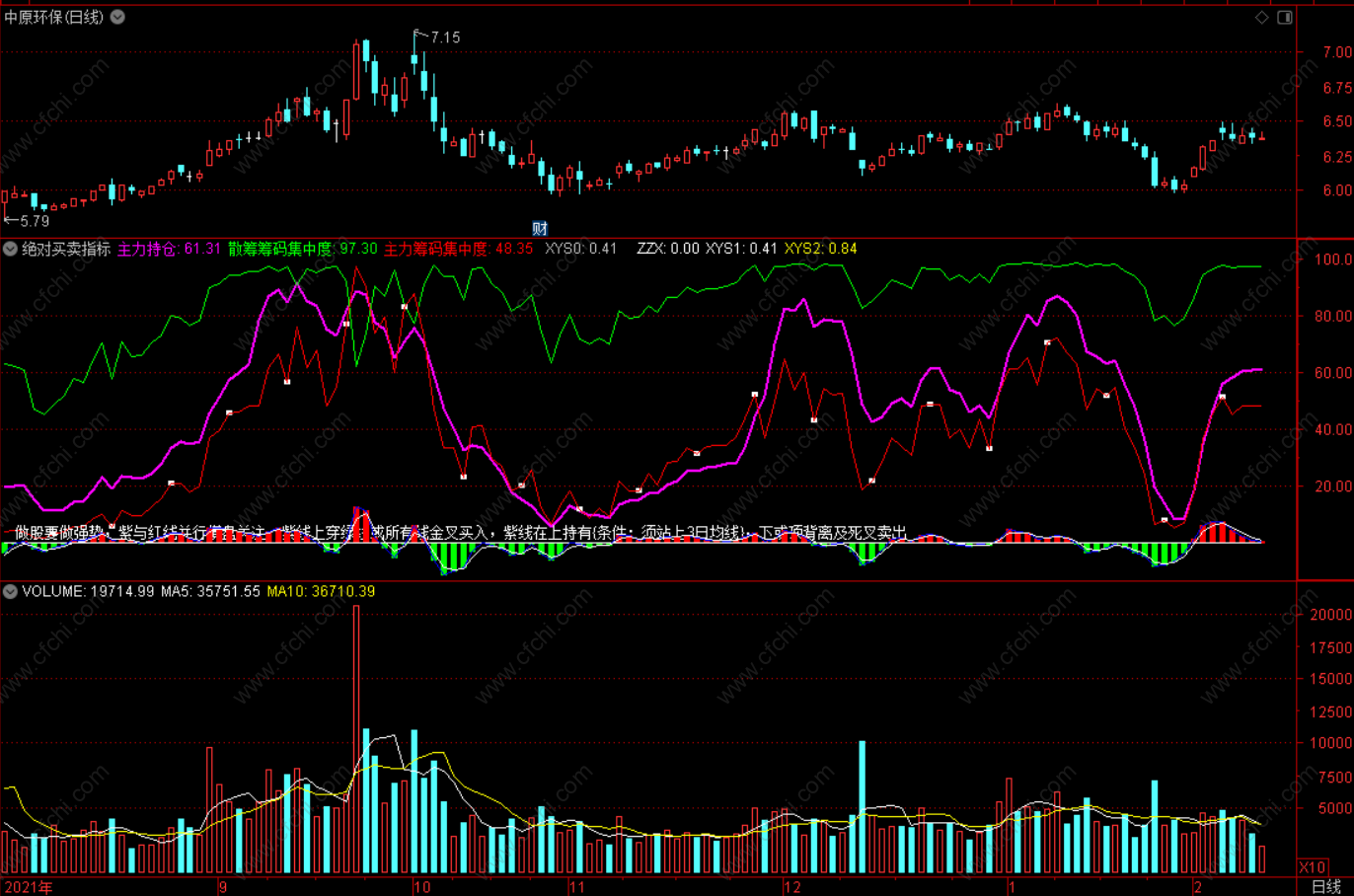1354x896 pixels.
Task: Click the MA5: 35751.55 readout
Action: (x=210, y=591)
